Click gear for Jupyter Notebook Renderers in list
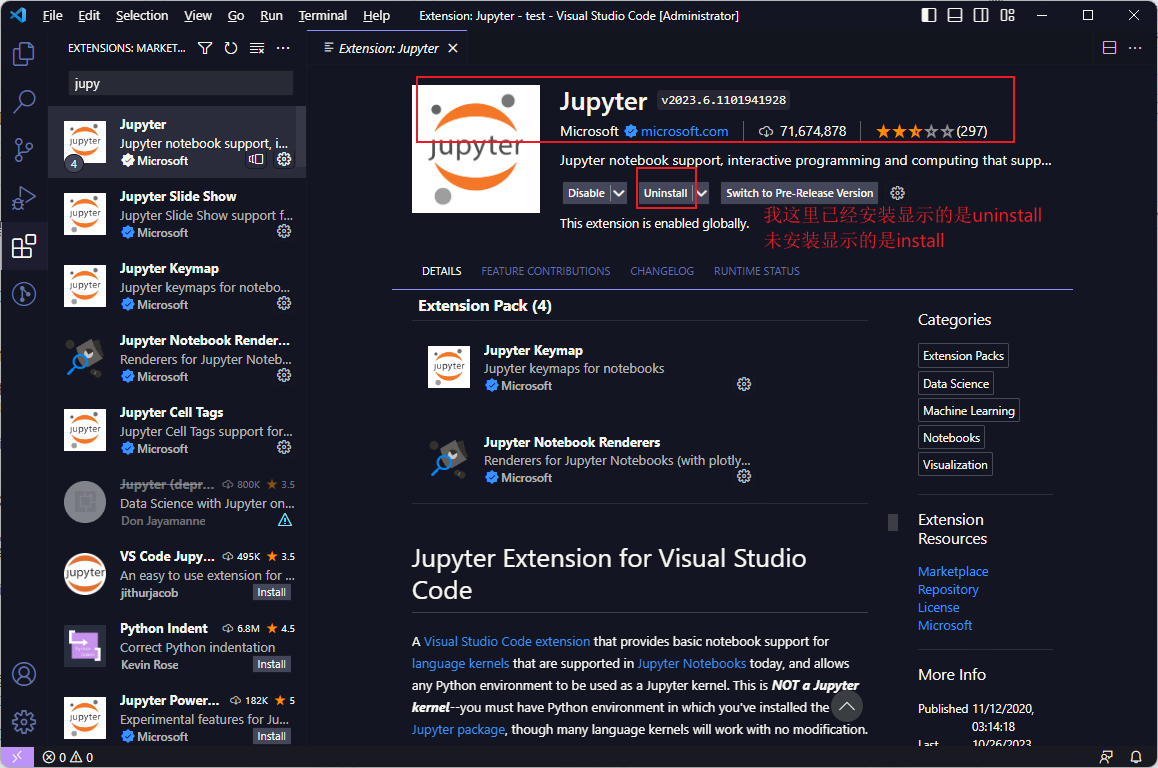Viewport: 1158px width, 768px height. [284, 375]
